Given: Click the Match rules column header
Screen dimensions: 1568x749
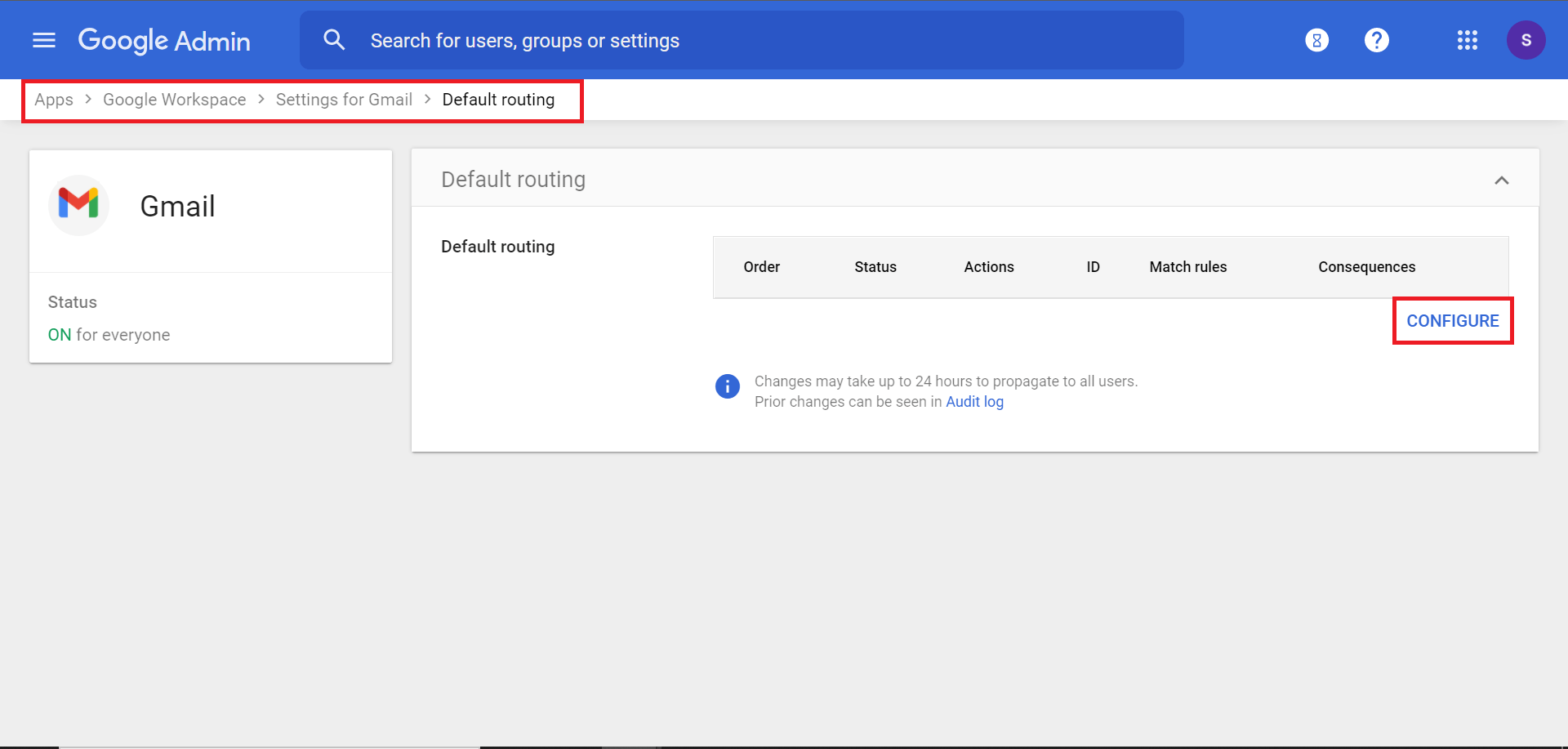Looking at the screenshot, I should [x=1188, y=267].
